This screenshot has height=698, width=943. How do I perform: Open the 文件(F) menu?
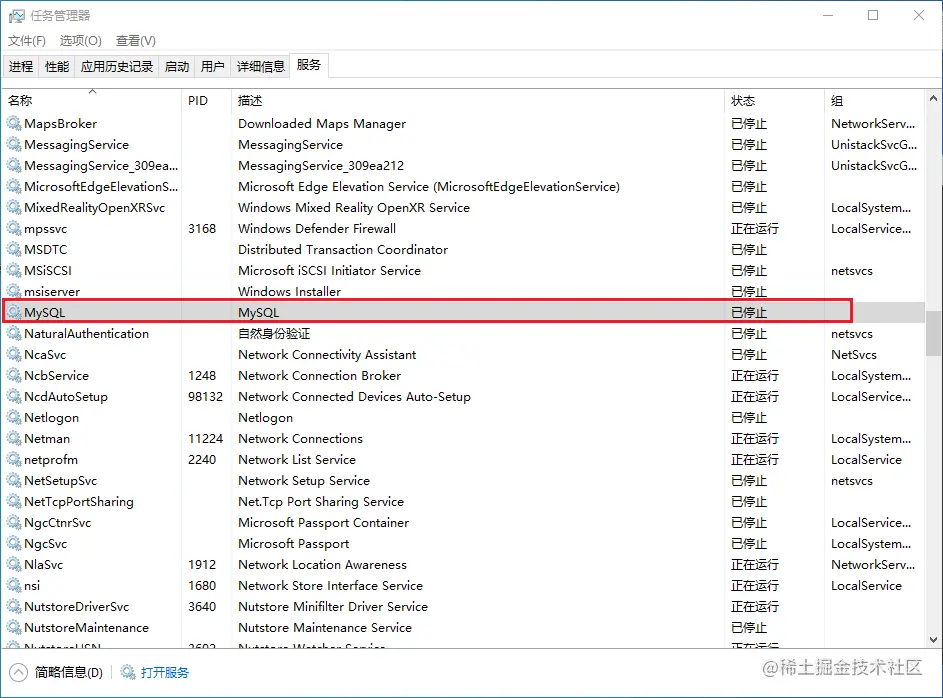[x=26, y=40]
